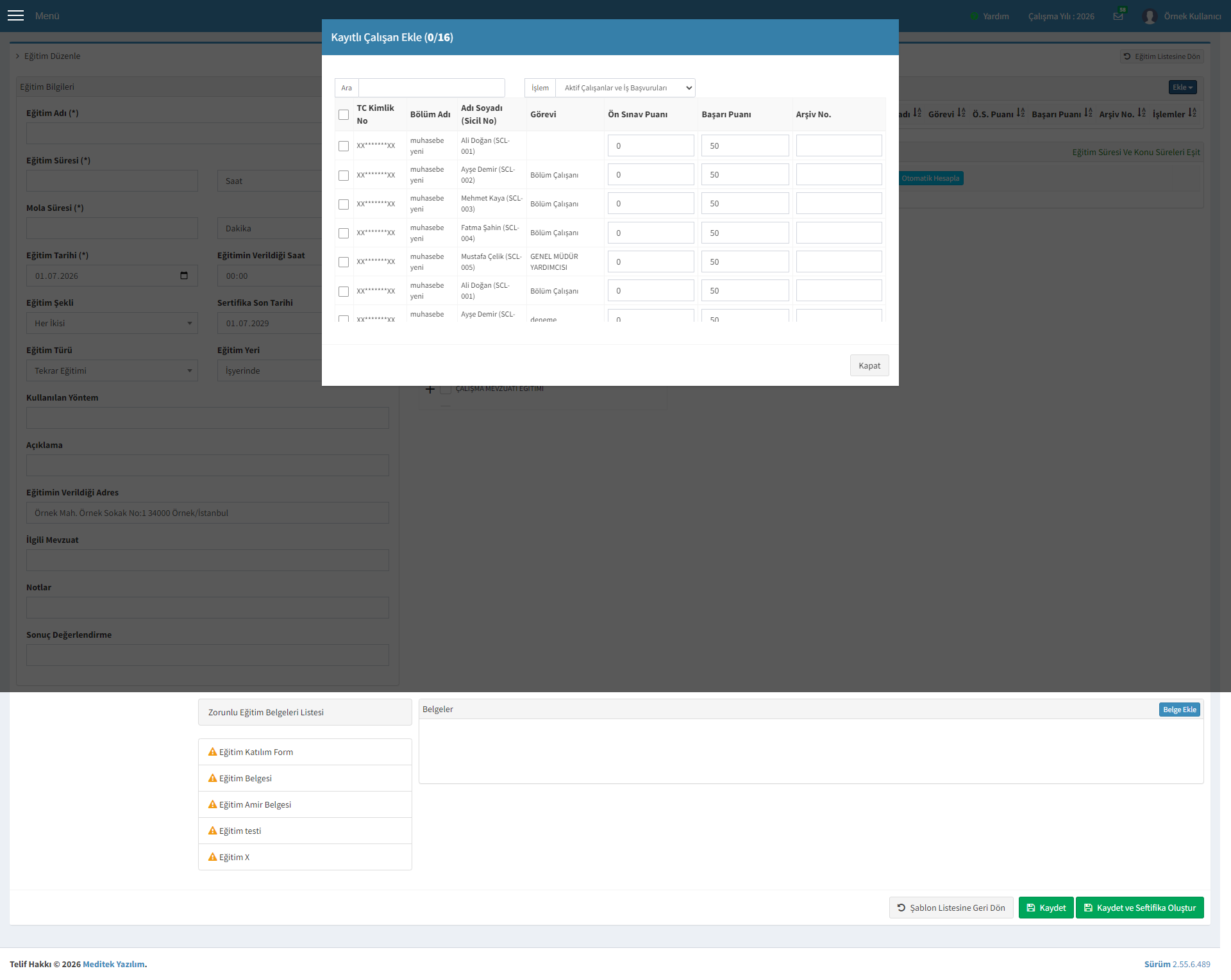Click Kaydet ve Seftifika Oluştur button

[1139, 908]
